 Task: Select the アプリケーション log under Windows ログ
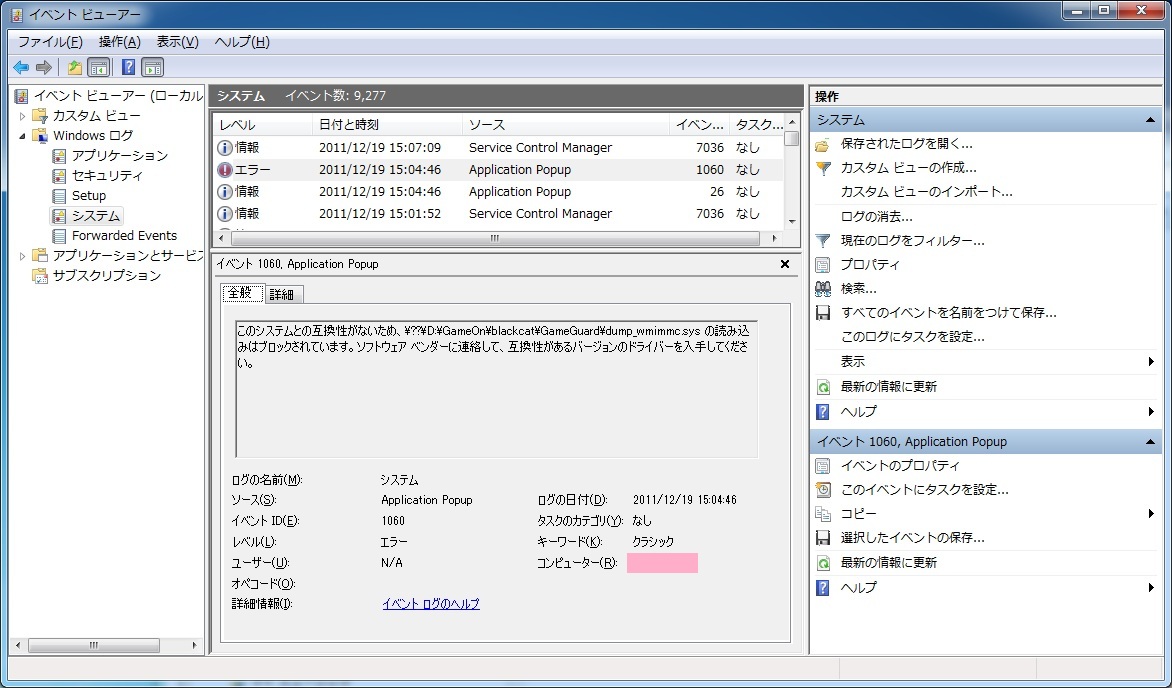(119, 156)
